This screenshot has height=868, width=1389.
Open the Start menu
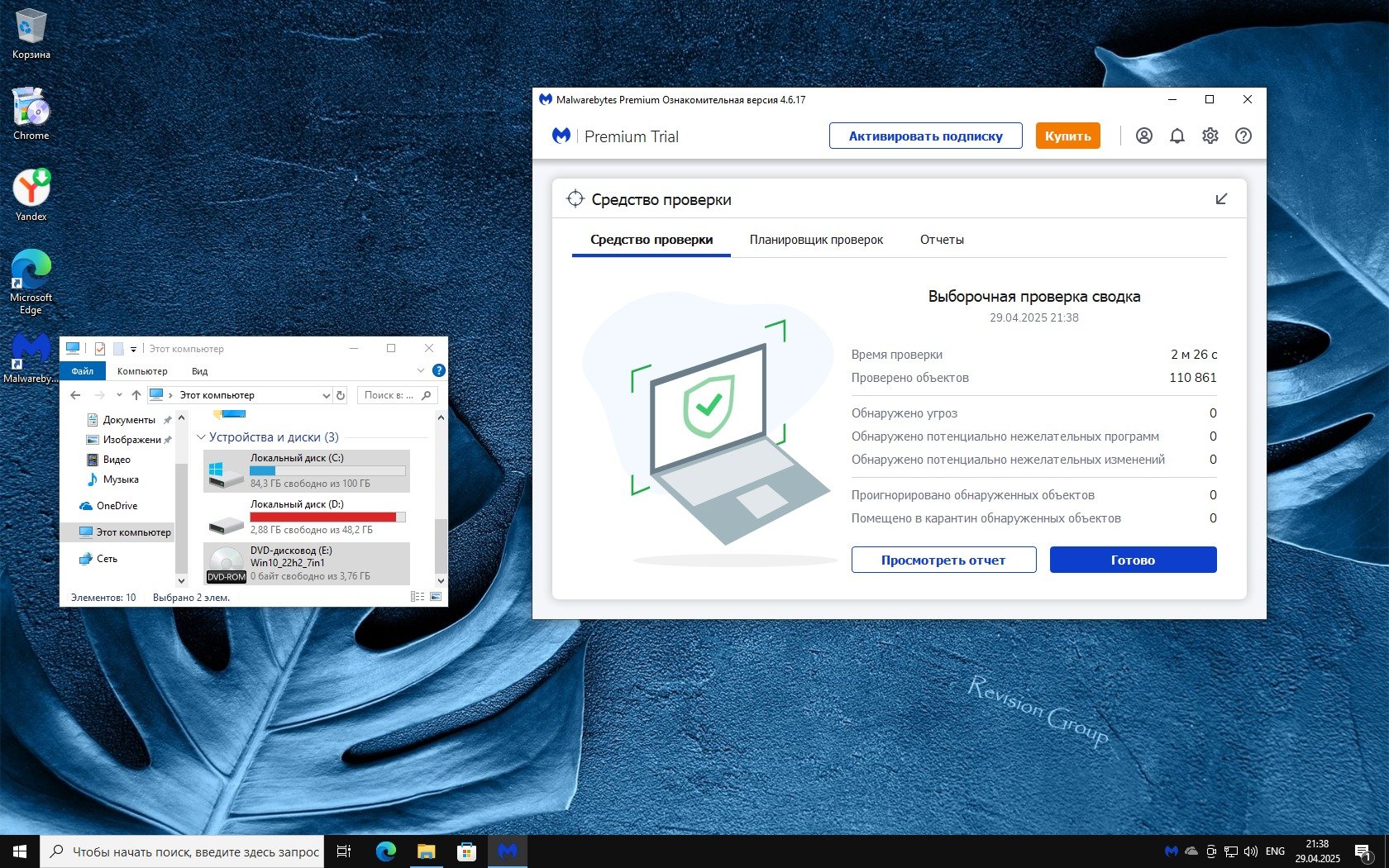pos(20,851)
